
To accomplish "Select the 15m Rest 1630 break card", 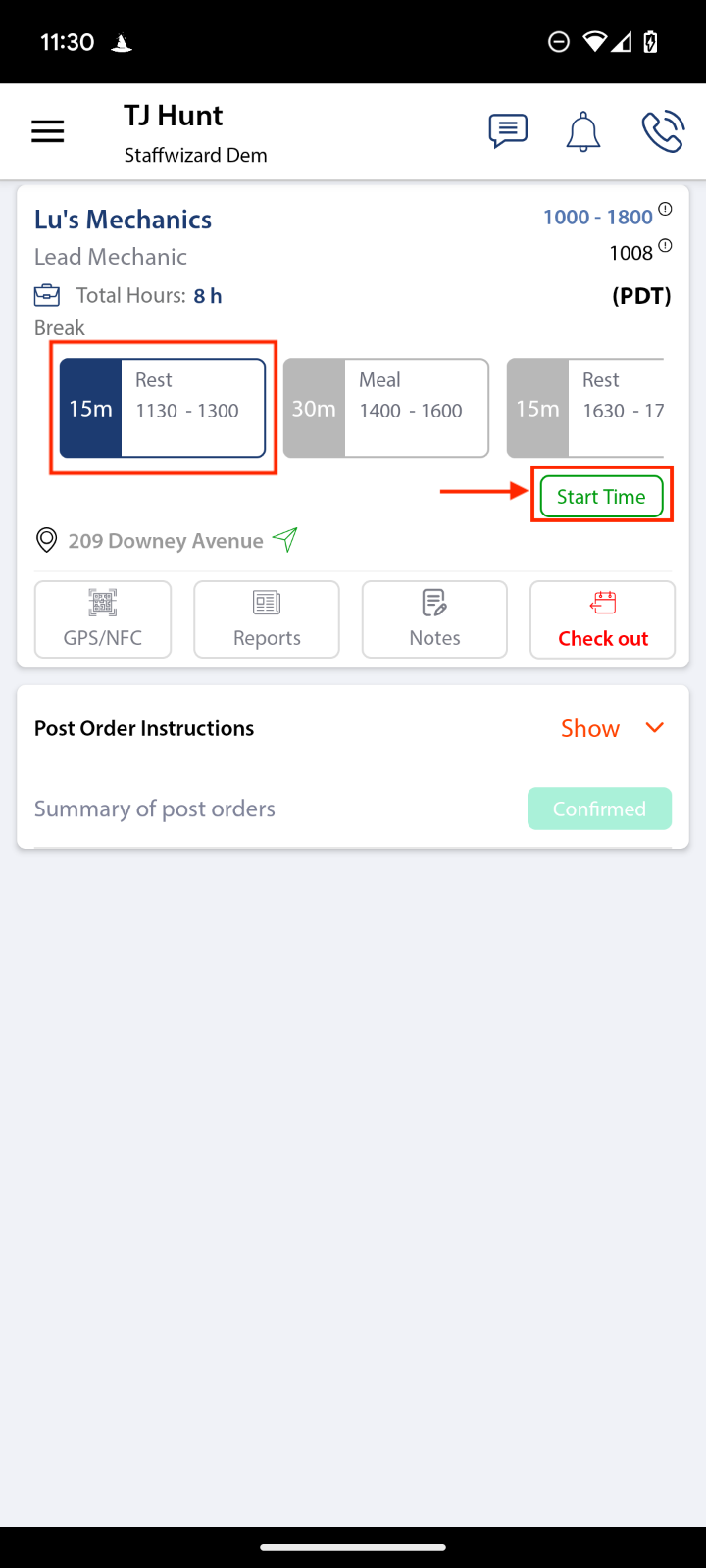I will tap(586, 408).
